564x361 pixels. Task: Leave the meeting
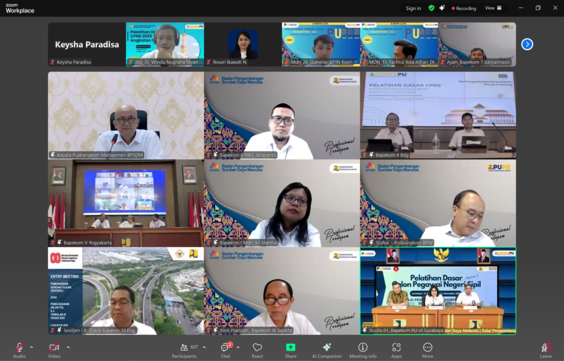[x=546, y=350]
